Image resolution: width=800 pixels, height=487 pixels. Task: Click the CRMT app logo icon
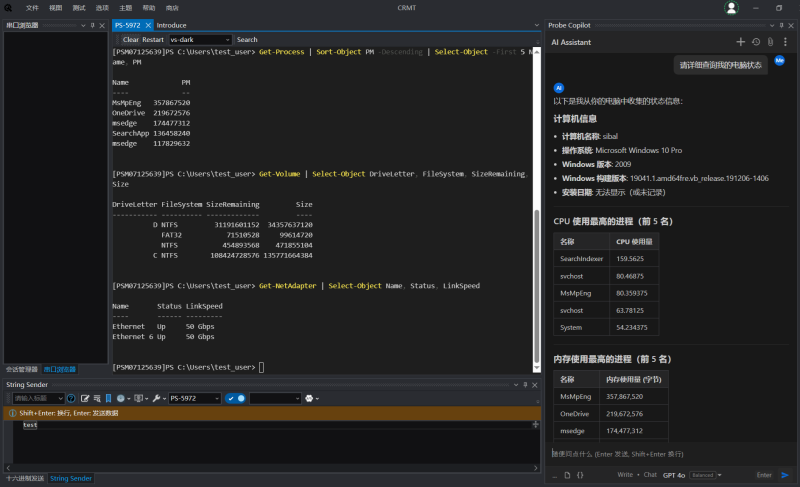[x=8, y=8]
